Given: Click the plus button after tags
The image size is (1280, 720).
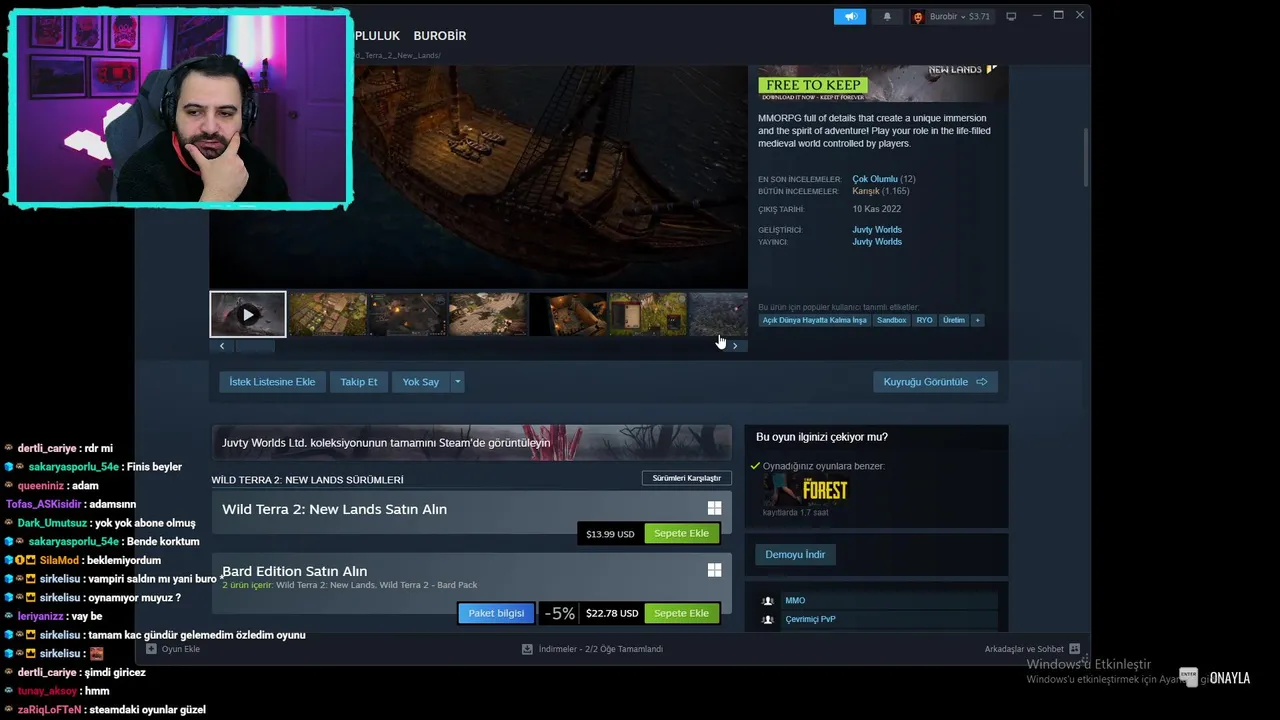Looking at the screenshot, I should [x=978, y=320].
